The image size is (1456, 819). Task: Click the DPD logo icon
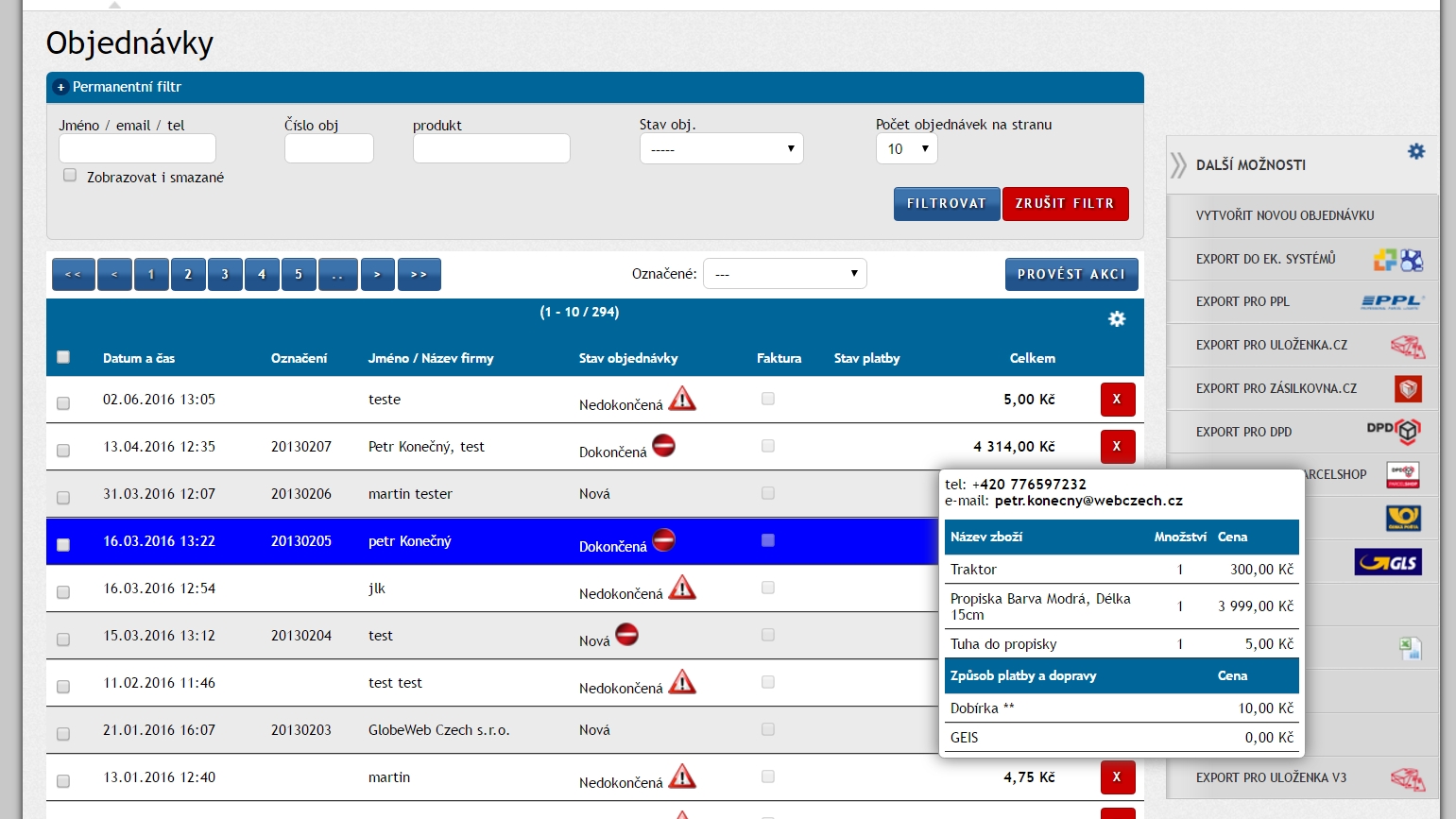coord(1395,431)
